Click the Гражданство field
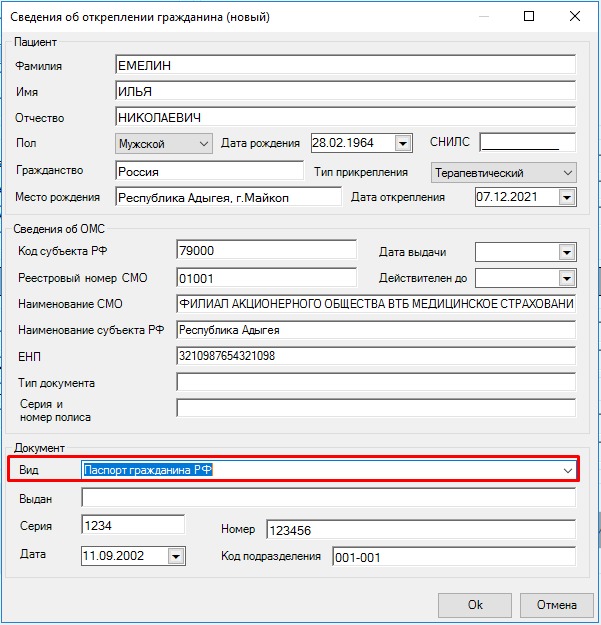Image resolution: width=601 pixels, height=625 pixels. click(x=208, y=171)
